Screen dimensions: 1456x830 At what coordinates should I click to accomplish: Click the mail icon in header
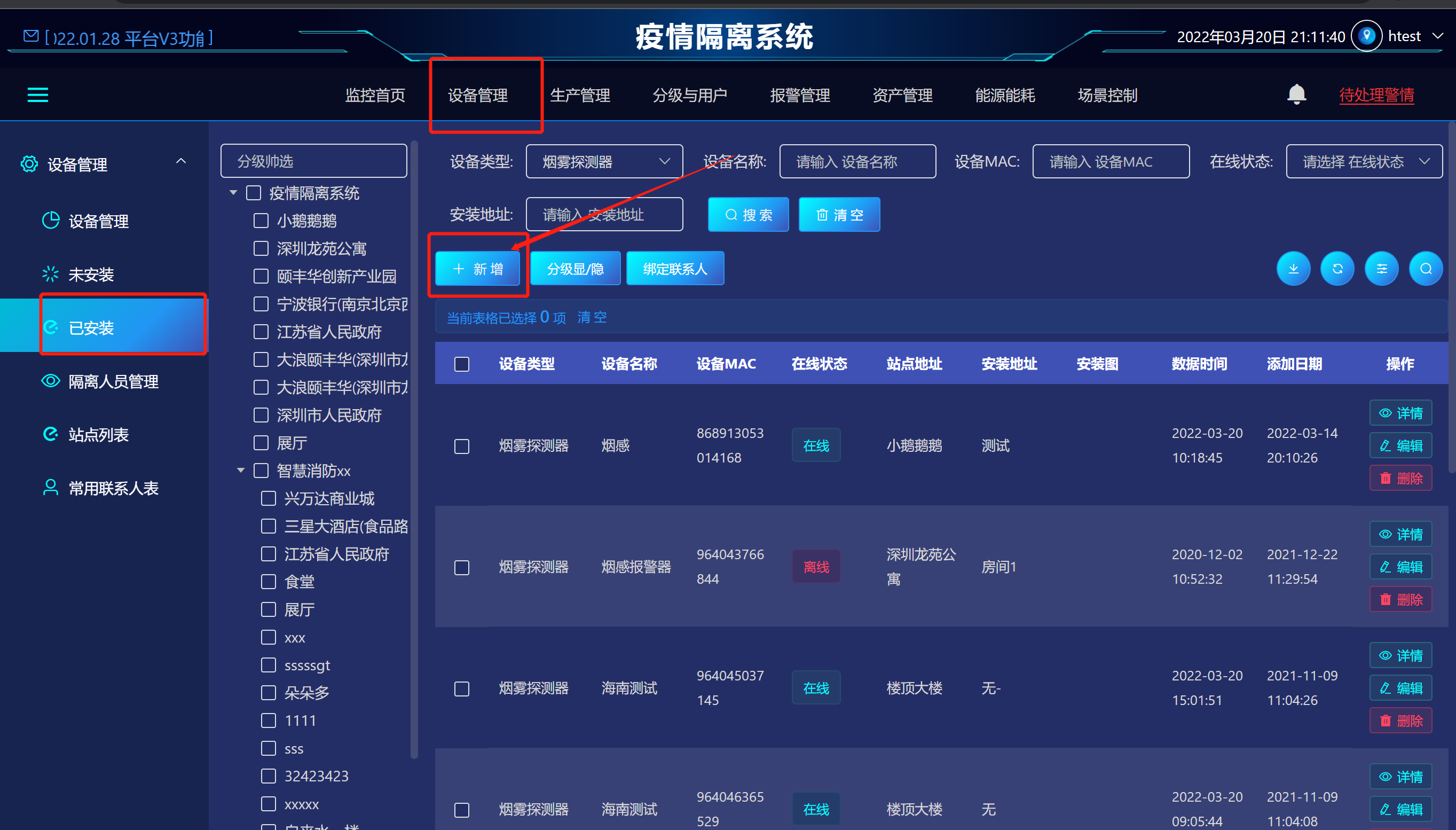point(31,36)
